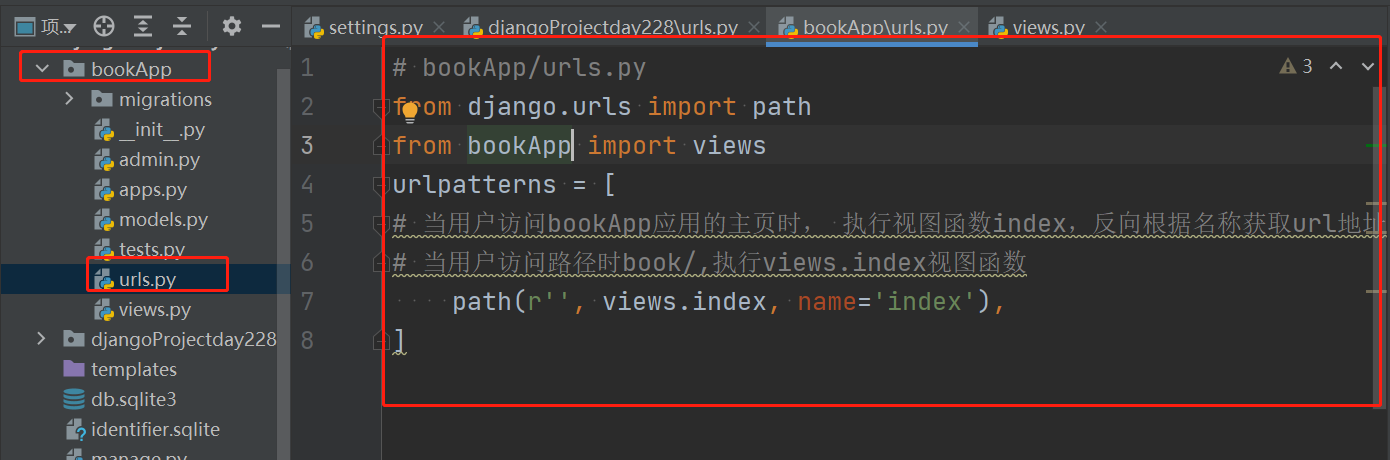Open models.py in the project tree
This screenshot has height=460, width=1390.
pyautogui.click(x=163, y=219)
